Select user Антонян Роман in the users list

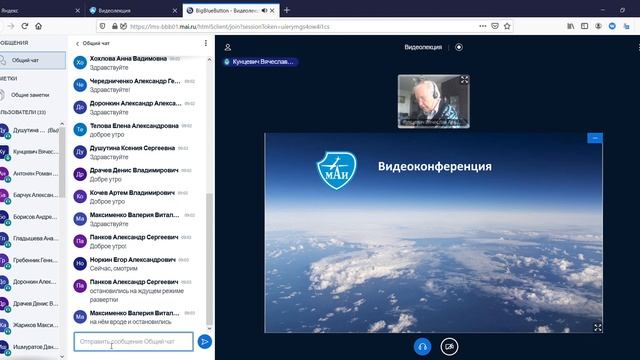pyautogui.click(x=30, y=173)
